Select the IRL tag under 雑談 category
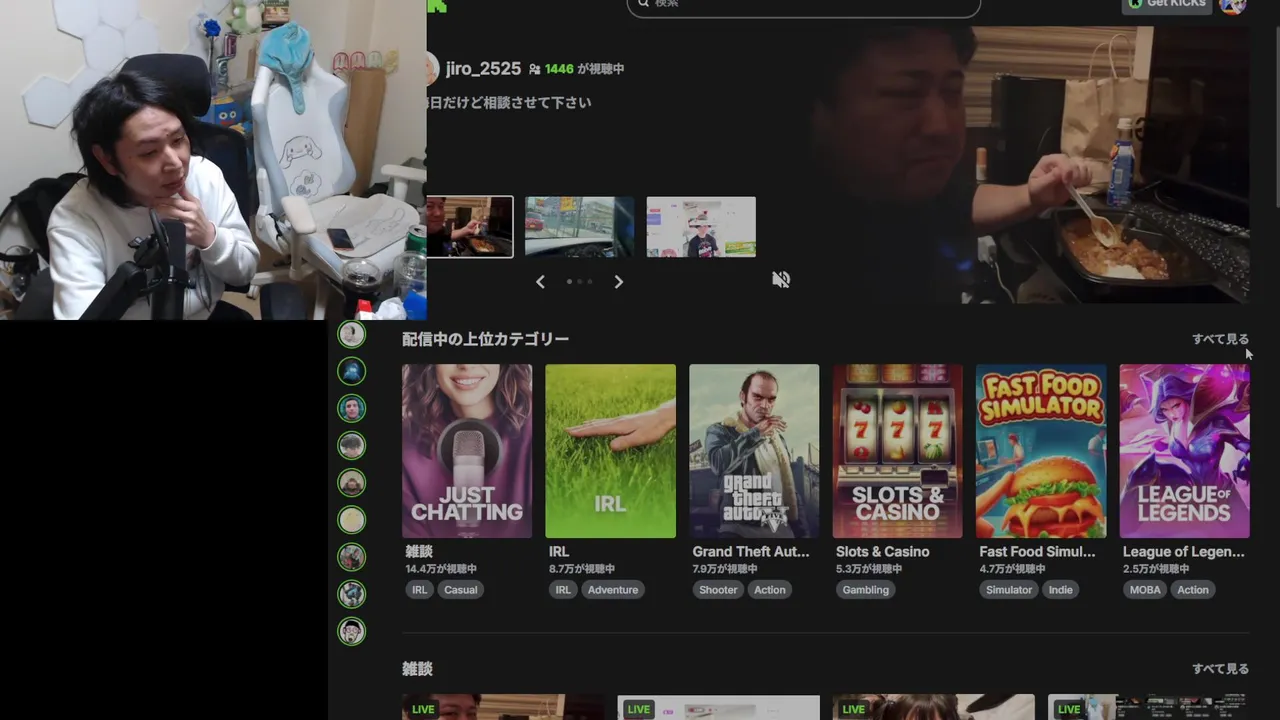The height and width of the screenshot is (720, 1280). pyautogui.click(x=419, y=590)
